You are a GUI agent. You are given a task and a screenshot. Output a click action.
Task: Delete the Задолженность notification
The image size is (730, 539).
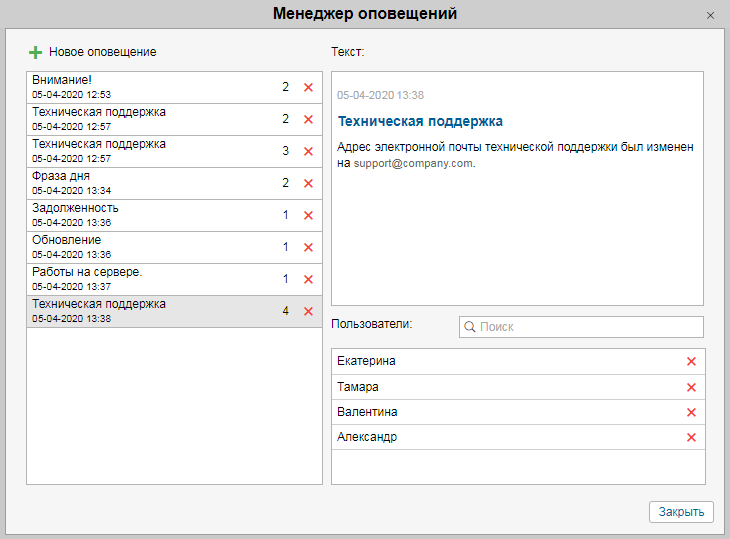[308, 215]
